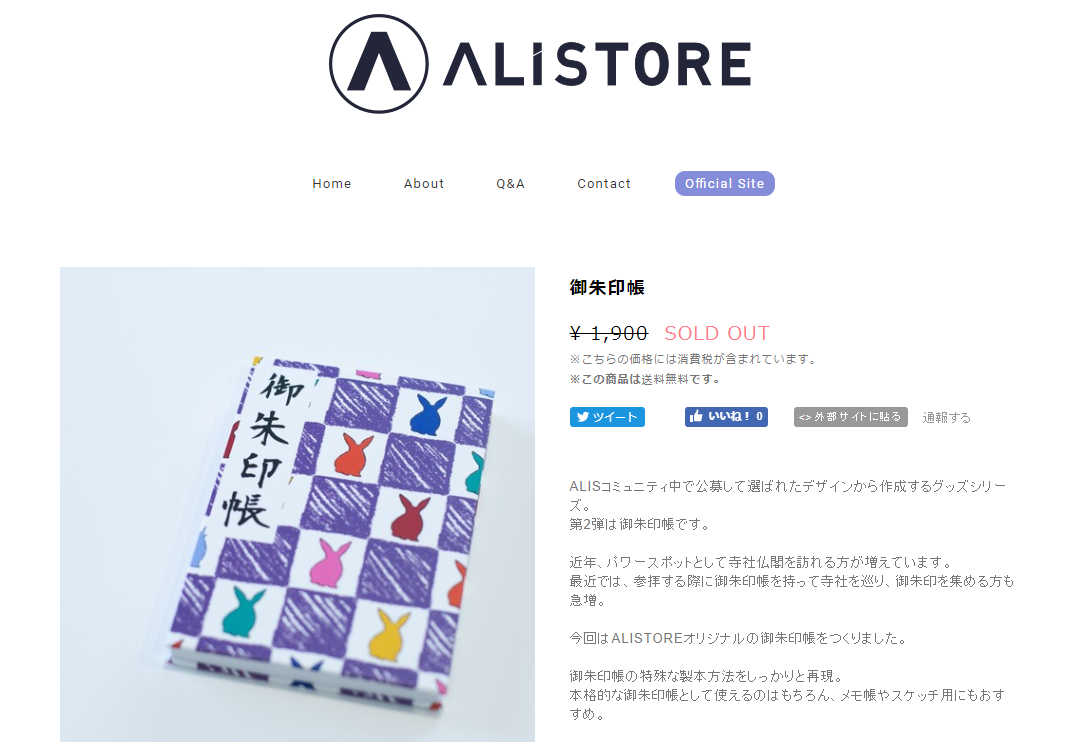Open the About page
This screenshot has width=1067, height=744.
(423, 183)
